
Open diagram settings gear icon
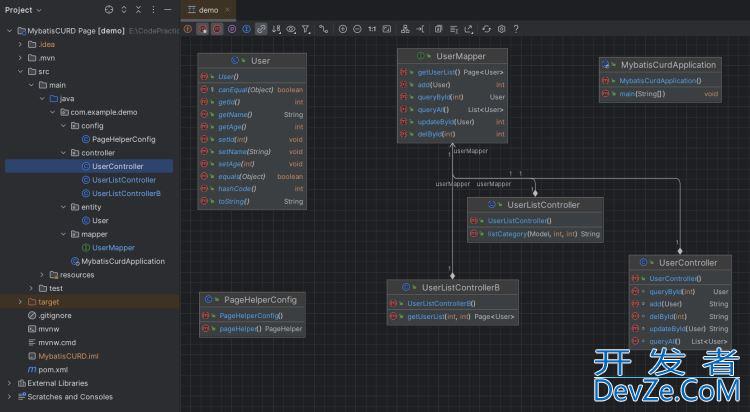[502, 29]
